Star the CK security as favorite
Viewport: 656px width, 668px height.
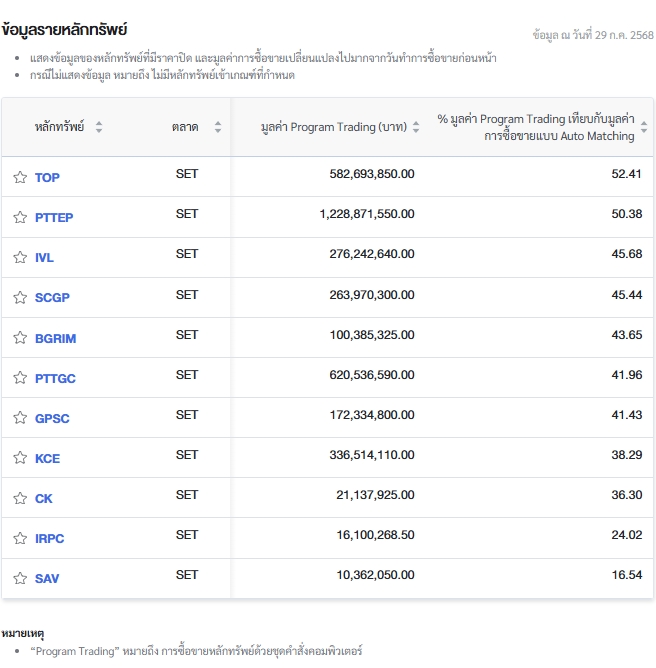click(x=20, y=498)
